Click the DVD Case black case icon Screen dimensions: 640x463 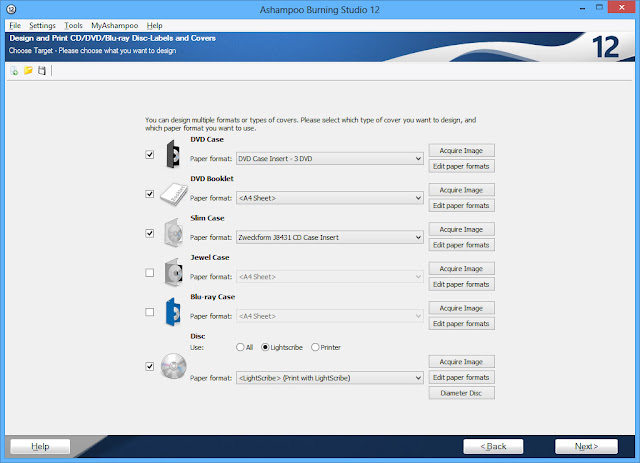173,154
